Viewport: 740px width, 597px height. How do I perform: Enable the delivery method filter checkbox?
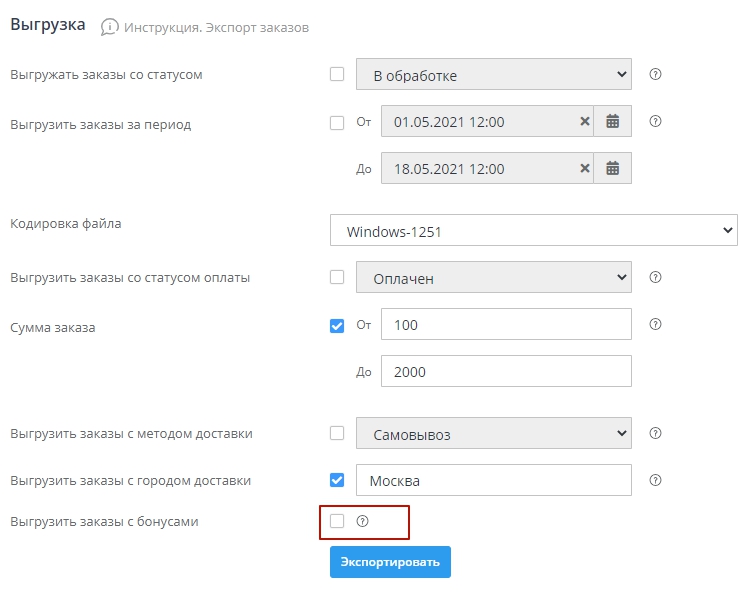tap(337, 433)
